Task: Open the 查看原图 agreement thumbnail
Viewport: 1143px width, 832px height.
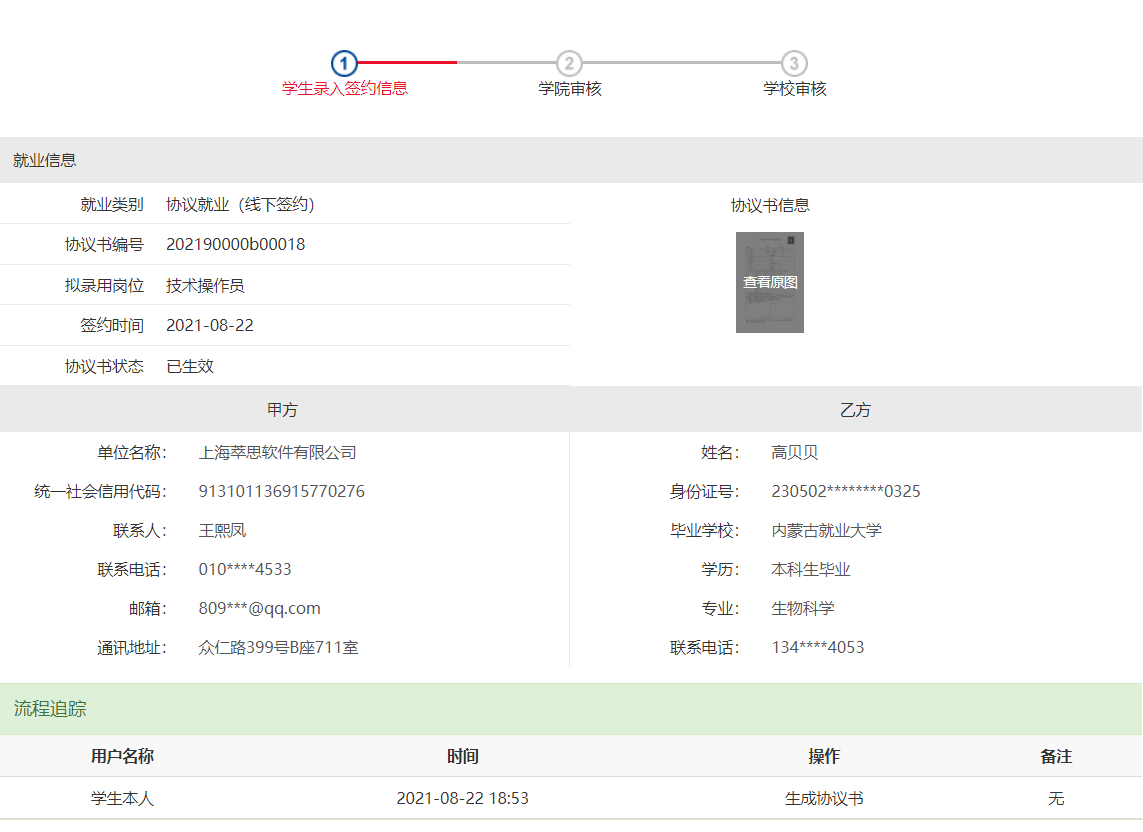Action: (x=770, y=282)
